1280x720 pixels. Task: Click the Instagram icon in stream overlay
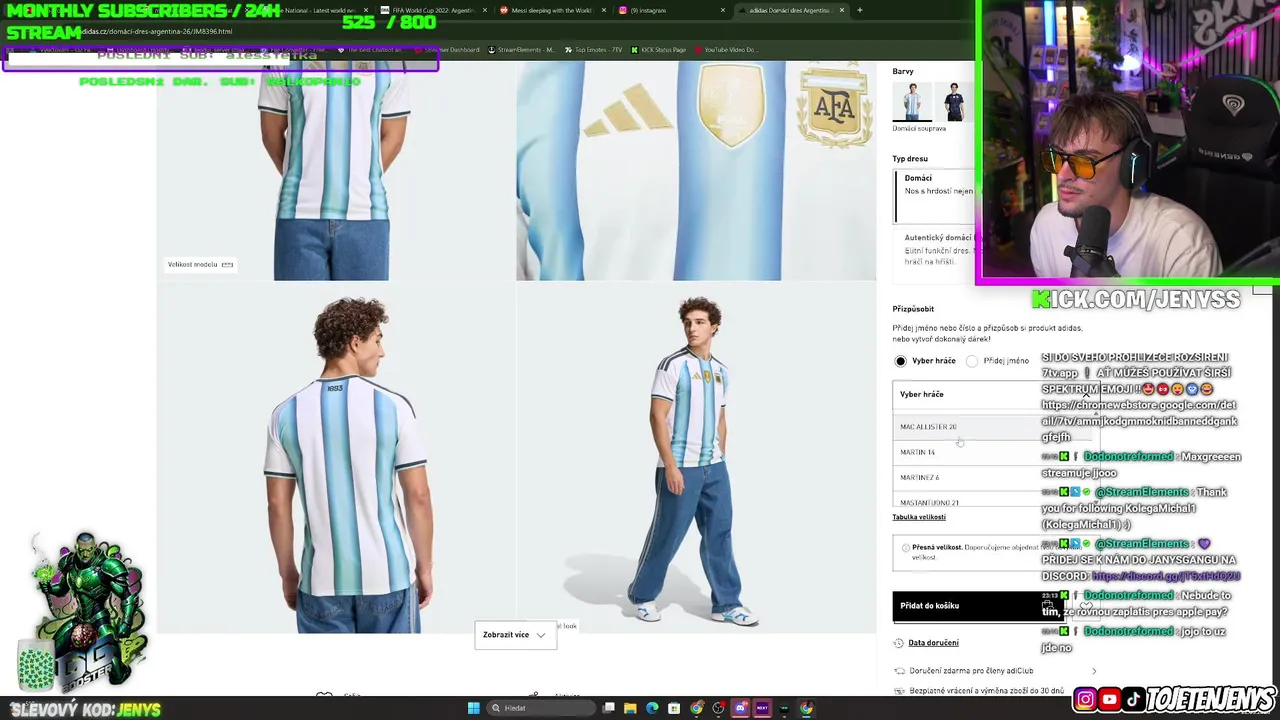pyautogui.click(x=1085, y=700)
